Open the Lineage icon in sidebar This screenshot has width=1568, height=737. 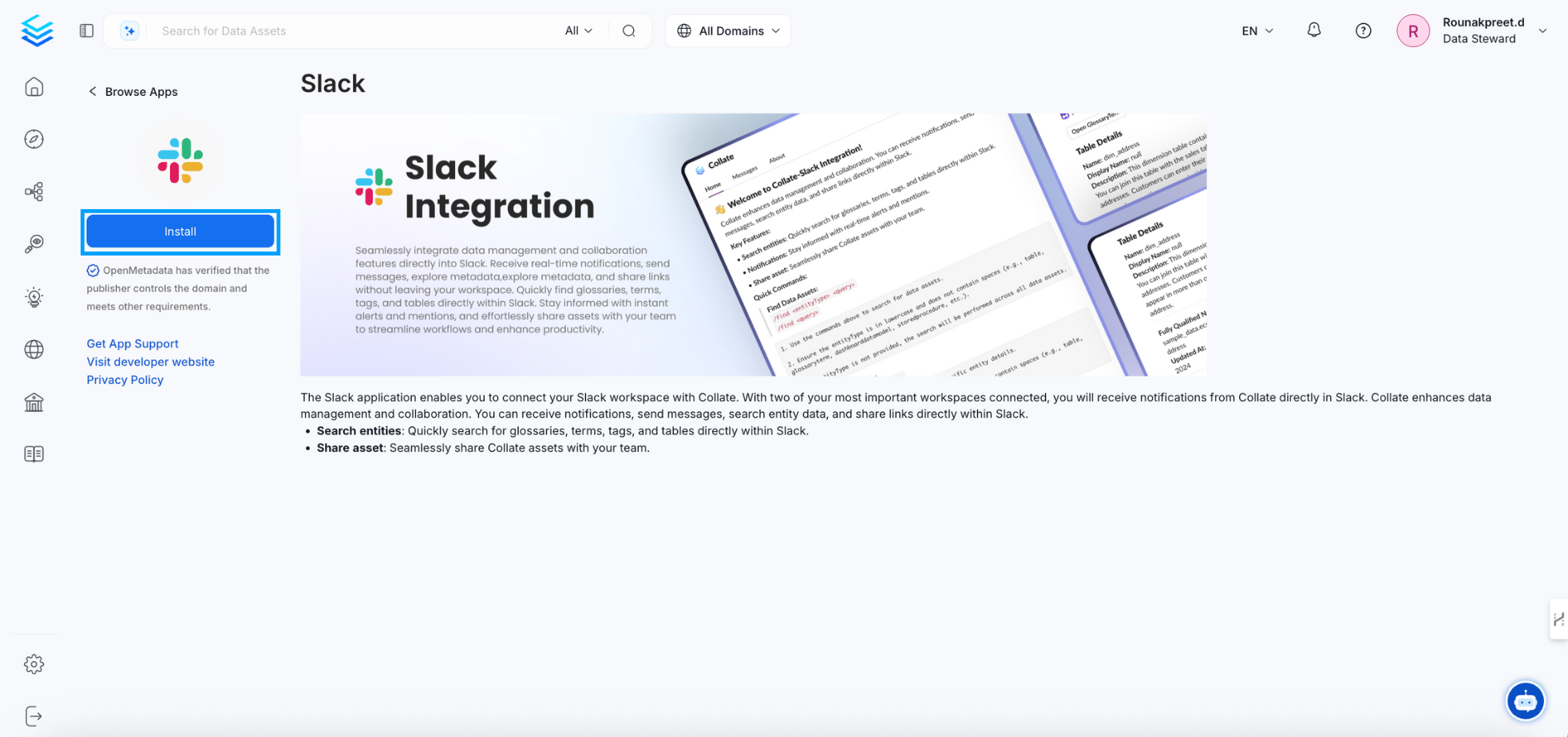tap(34, 192)
